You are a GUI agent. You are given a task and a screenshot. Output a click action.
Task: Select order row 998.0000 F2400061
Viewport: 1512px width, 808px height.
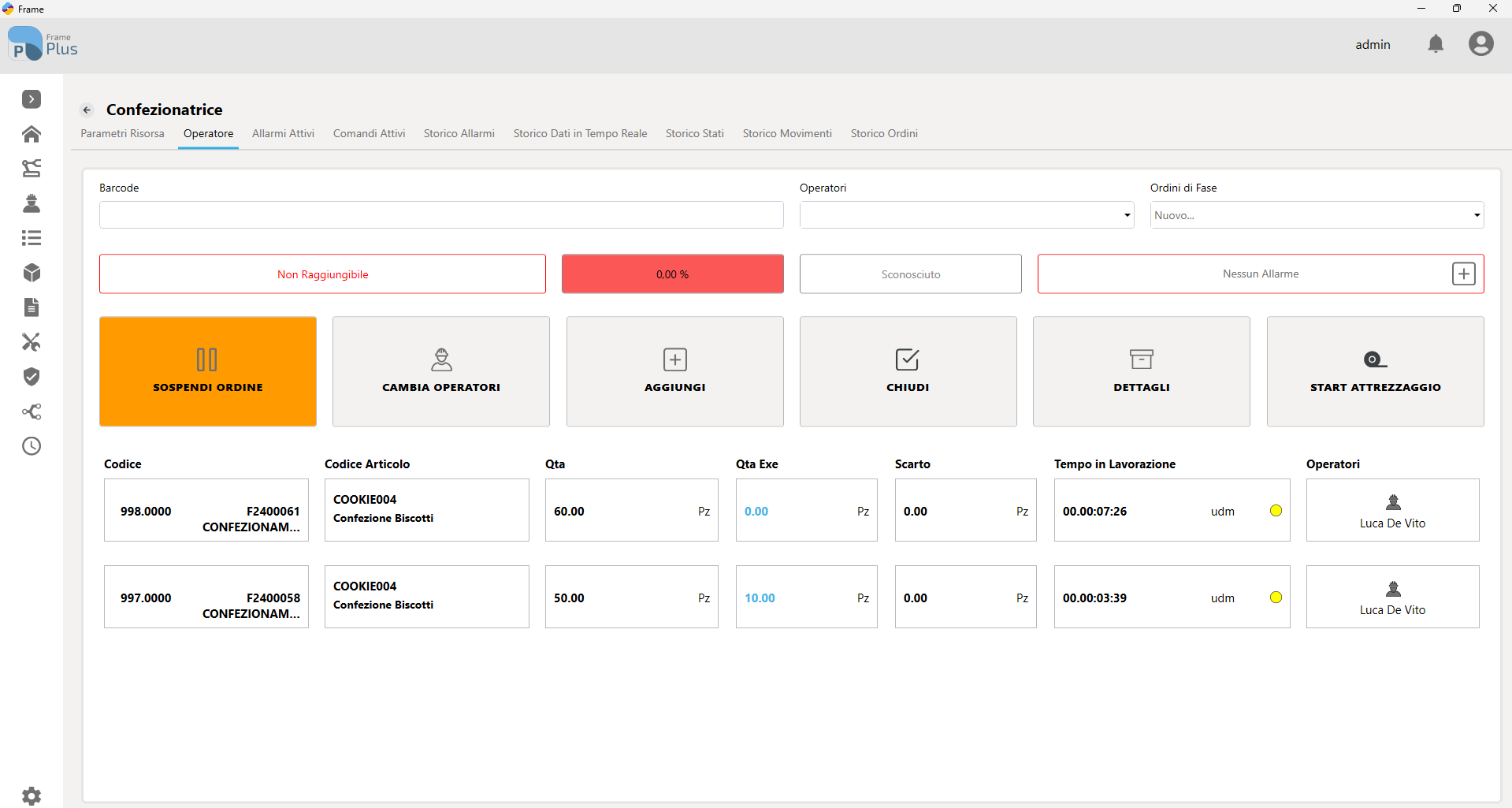click(206, 510)
